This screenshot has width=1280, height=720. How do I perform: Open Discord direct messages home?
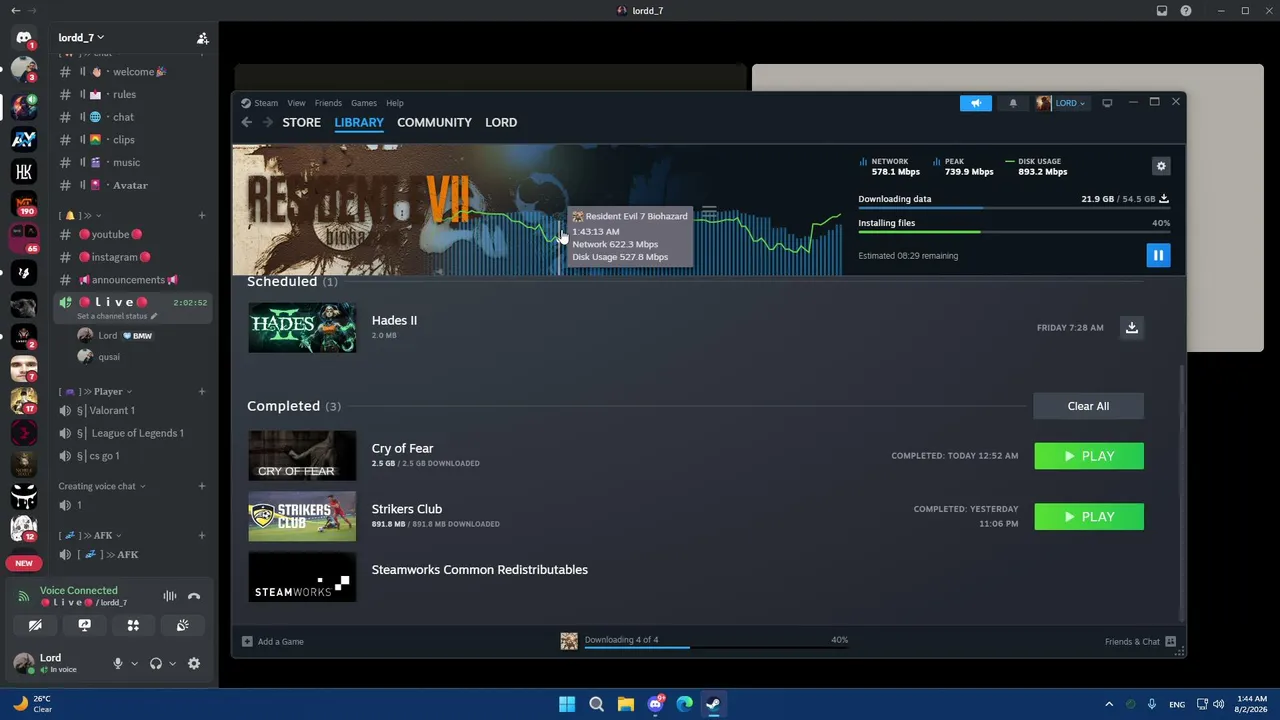click(24, 38)
